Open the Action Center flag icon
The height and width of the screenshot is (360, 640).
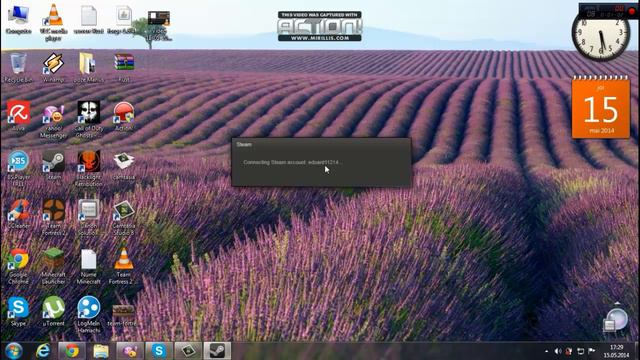[591, 351]
